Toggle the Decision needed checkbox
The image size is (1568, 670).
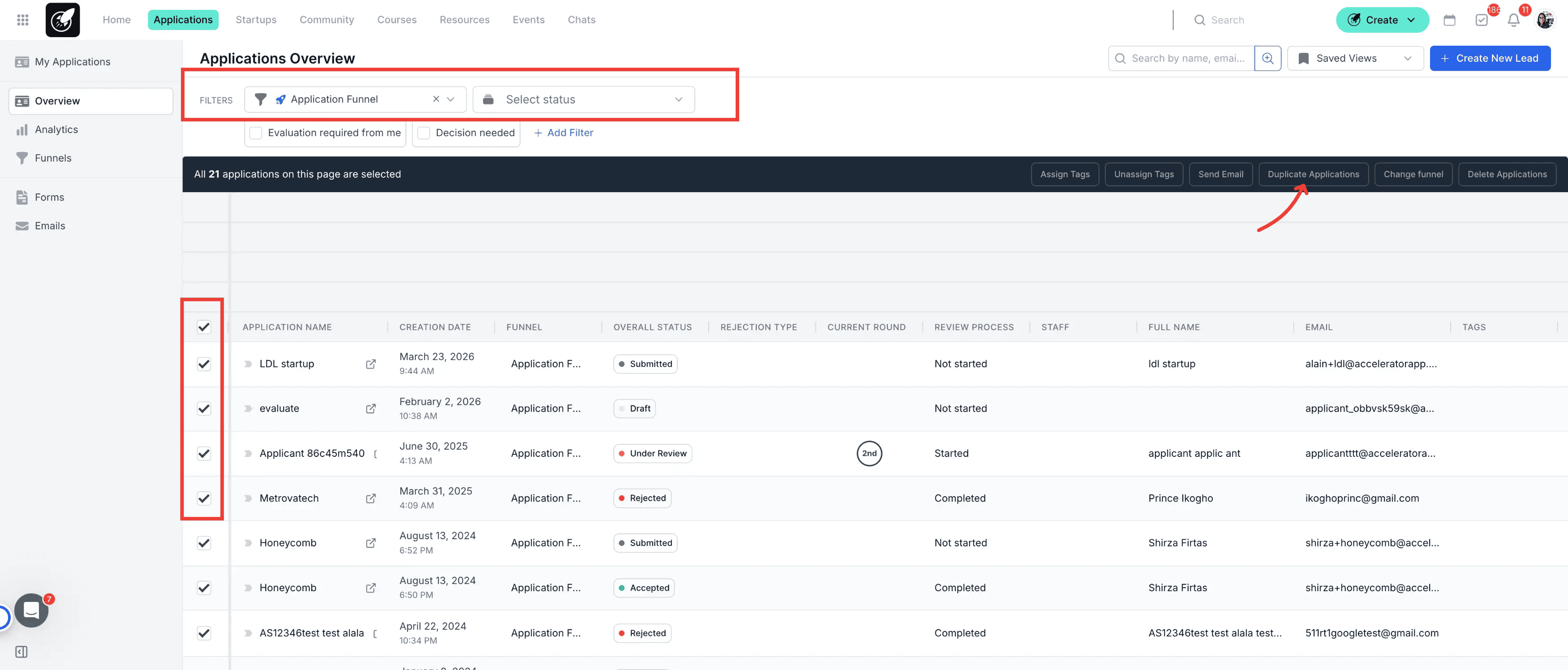(x=424, y=133)
